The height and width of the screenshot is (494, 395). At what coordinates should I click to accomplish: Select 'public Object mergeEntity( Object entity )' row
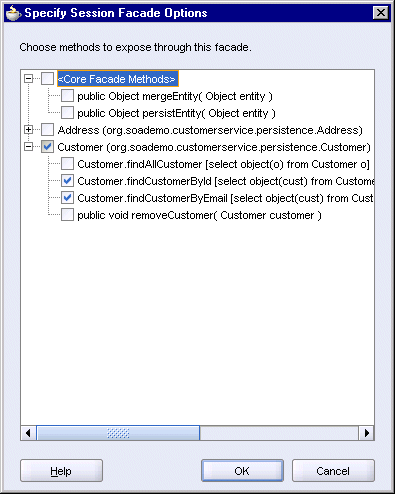[x=175, y=96]
